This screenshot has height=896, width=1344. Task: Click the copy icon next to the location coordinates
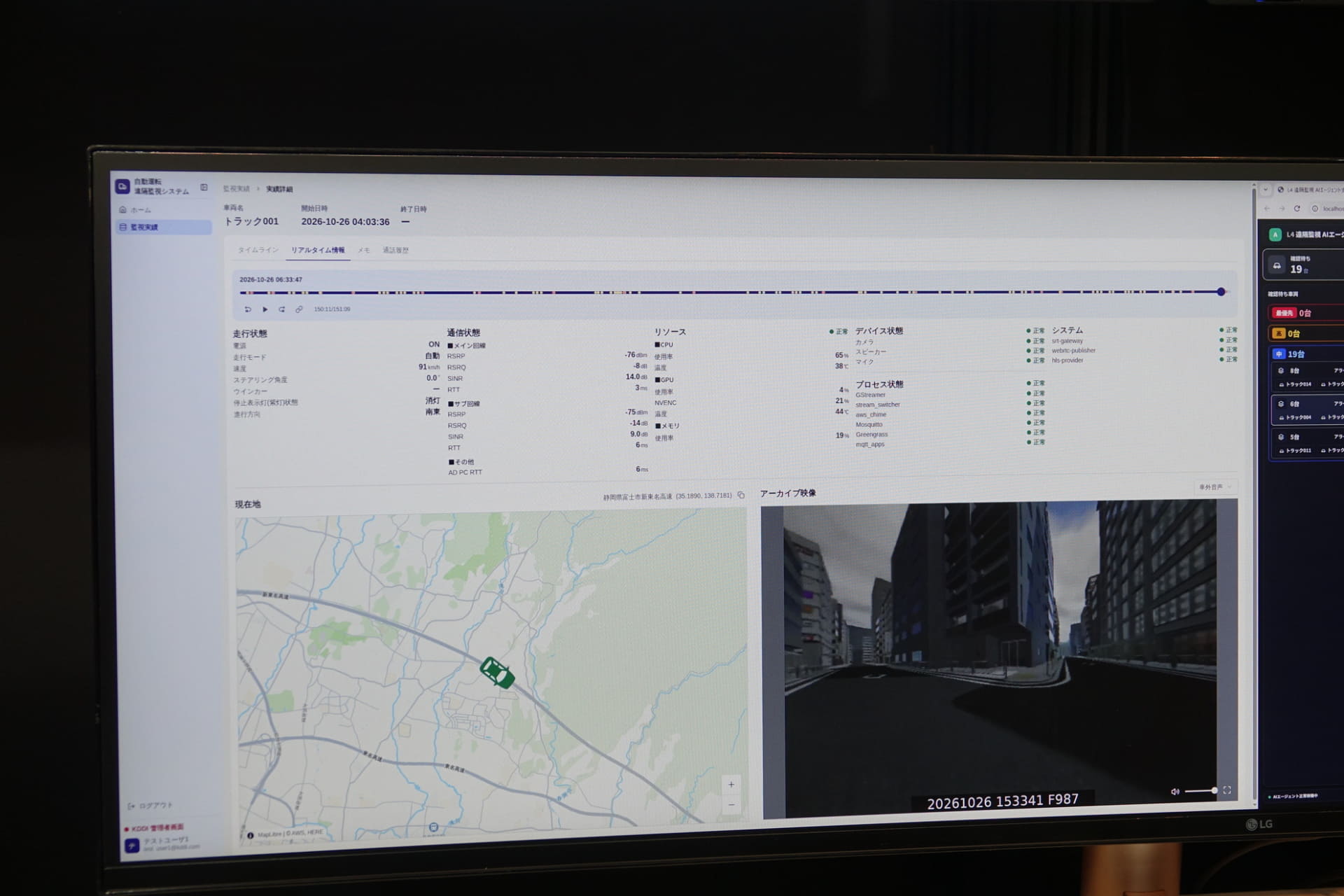pos(741,495)
